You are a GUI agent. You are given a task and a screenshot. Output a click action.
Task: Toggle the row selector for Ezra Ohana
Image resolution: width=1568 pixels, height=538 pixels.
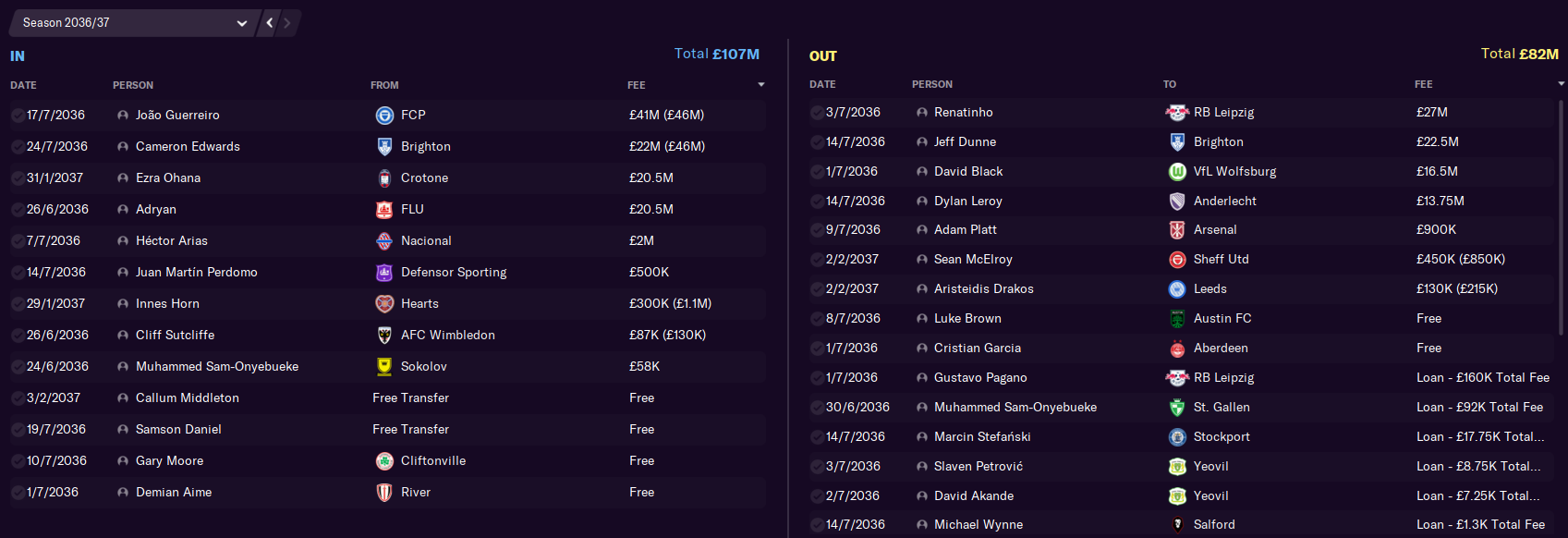tap(18, 178)
